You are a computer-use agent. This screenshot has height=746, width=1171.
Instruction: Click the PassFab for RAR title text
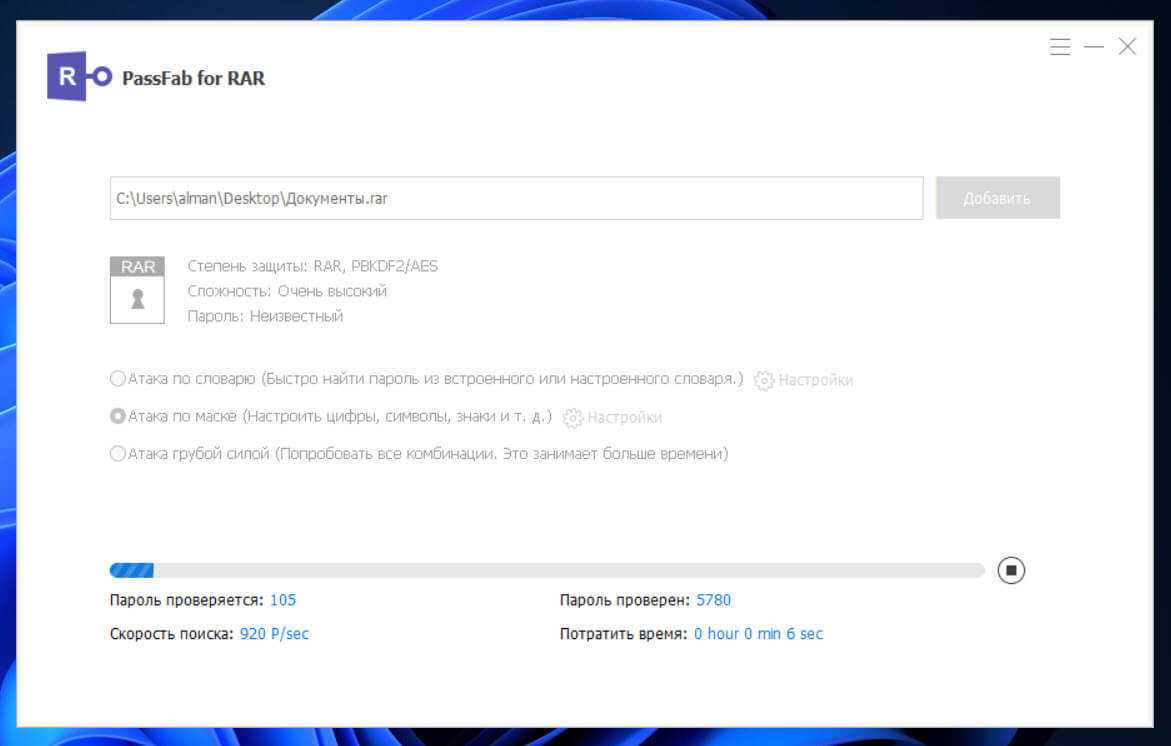193,78
